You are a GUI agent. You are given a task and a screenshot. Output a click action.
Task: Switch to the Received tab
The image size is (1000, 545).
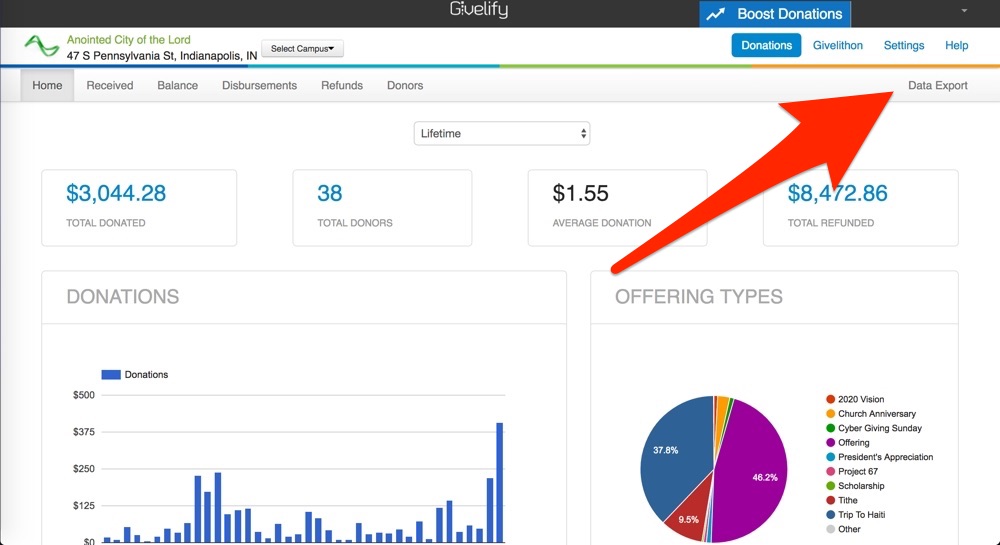pyautogui.click(x=110, y=85)
